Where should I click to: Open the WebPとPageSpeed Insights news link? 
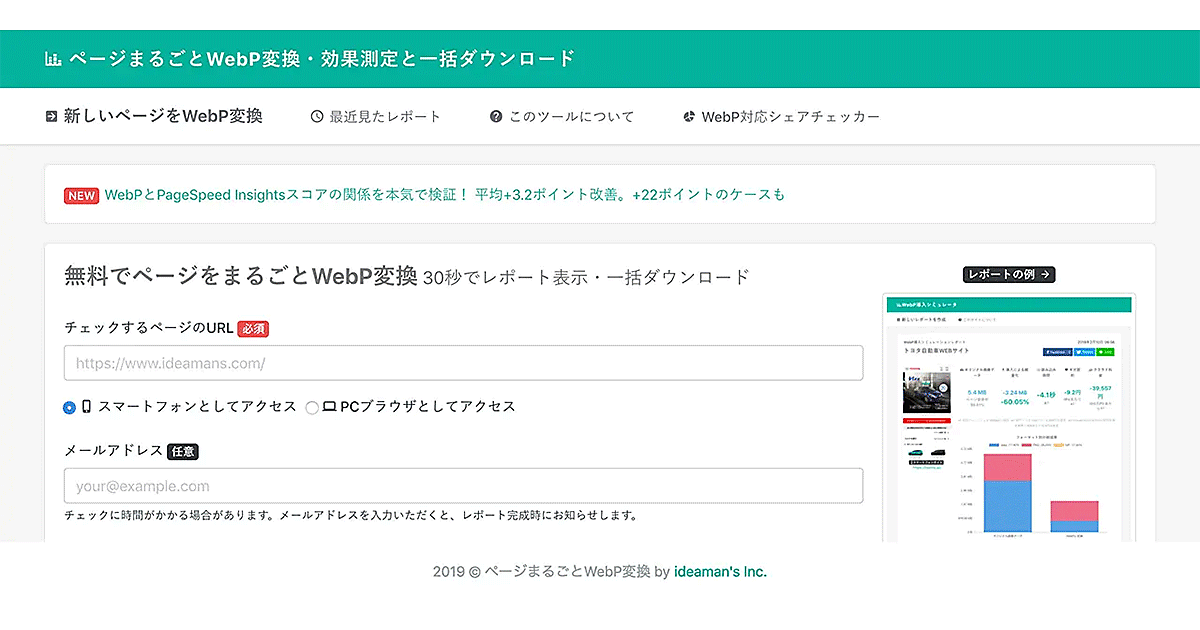pyautogui.click(x=444, y=195)
